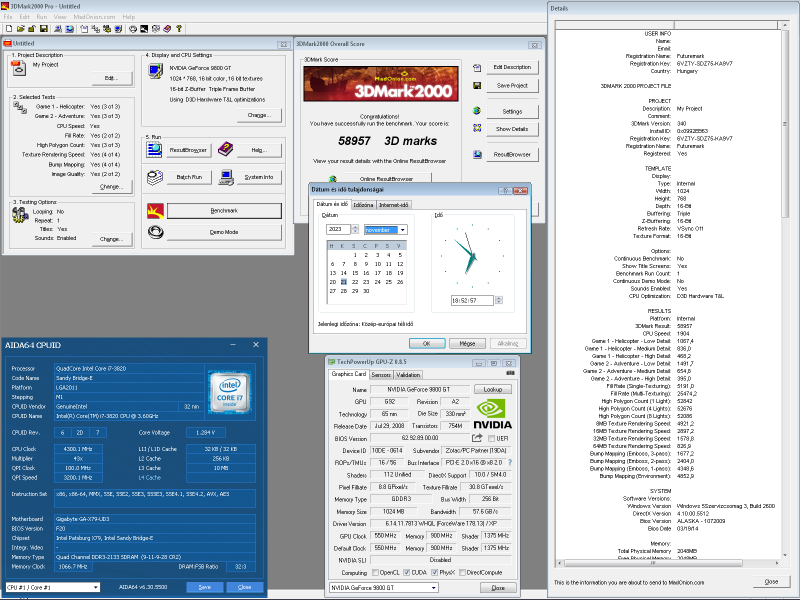Open the Help menu in 3DMark2000

tap(129, 17)
